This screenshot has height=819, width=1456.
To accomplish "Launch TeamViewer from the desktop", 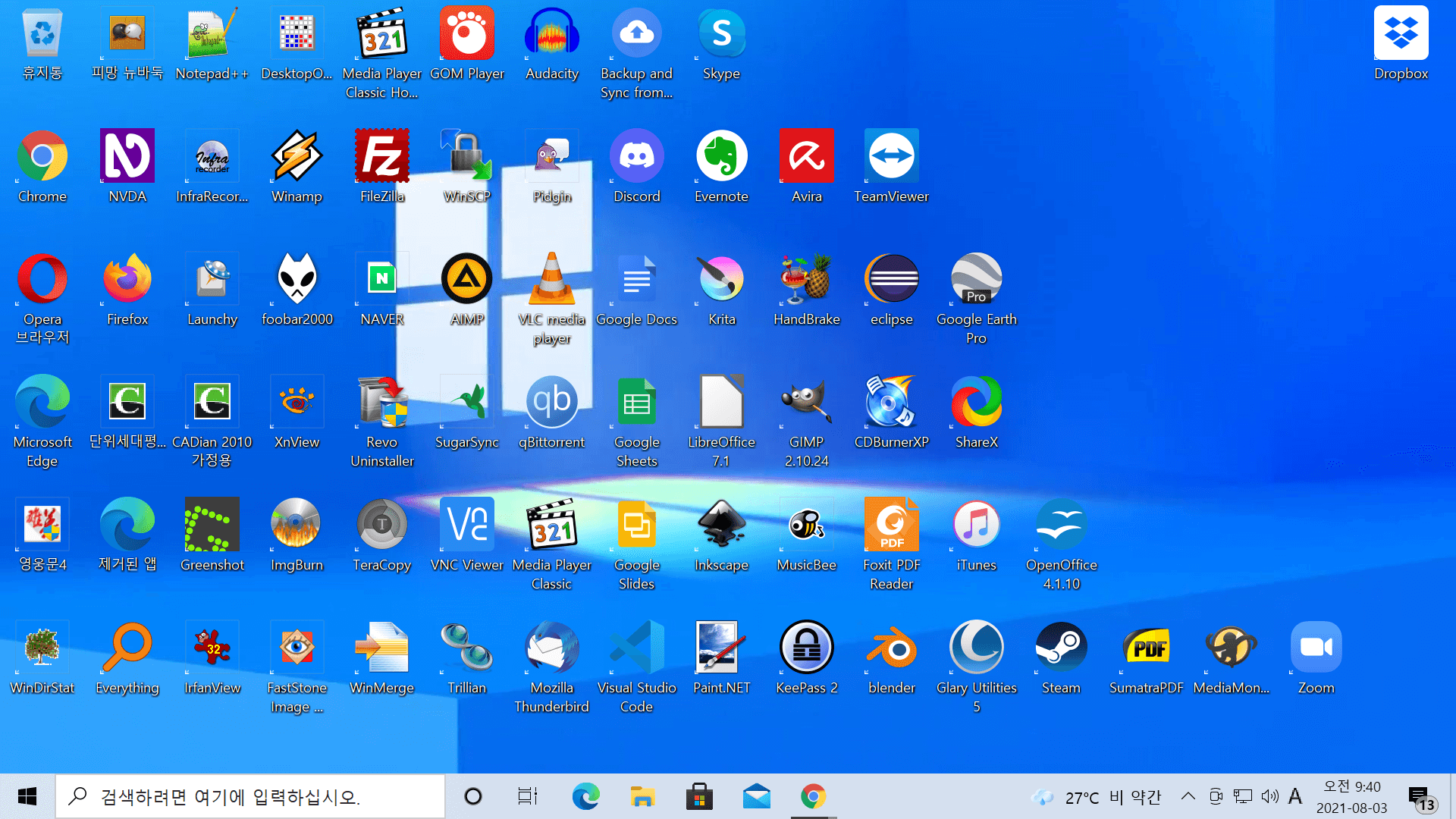I will click(892, 167).
